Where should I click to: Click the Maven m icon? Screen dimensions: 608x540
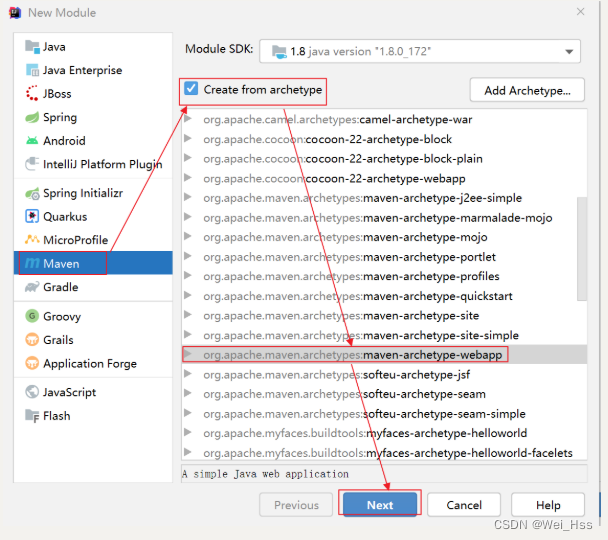pos(32,264)
